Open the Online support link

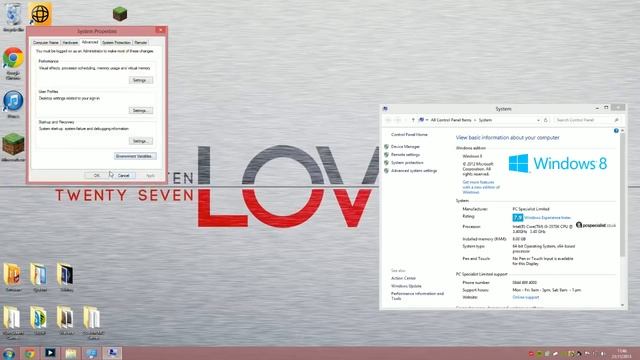pos(526,297)
